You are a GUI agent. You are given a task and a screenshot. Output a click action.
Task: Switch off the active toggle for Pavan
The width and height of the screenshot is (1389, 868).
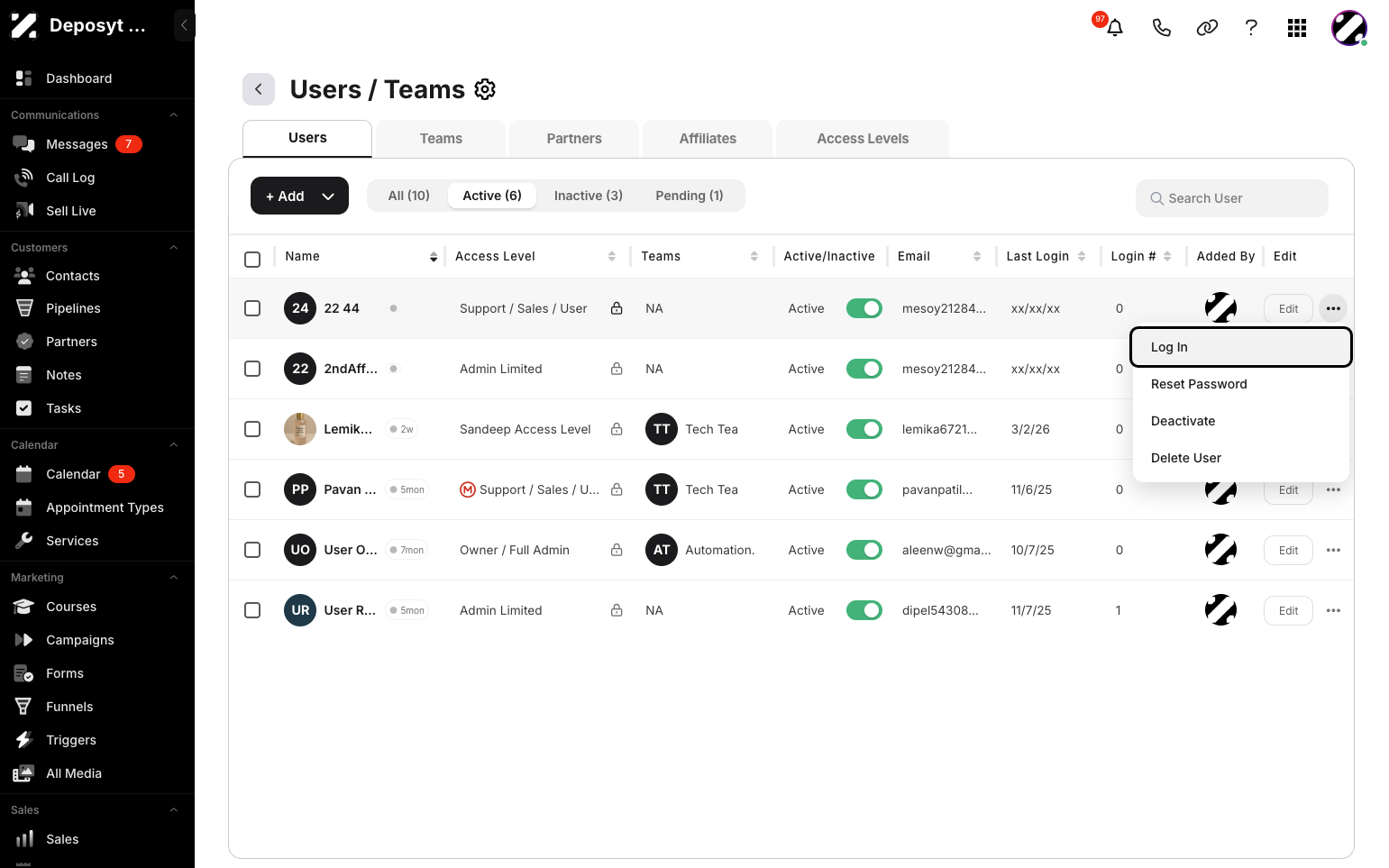864,489
